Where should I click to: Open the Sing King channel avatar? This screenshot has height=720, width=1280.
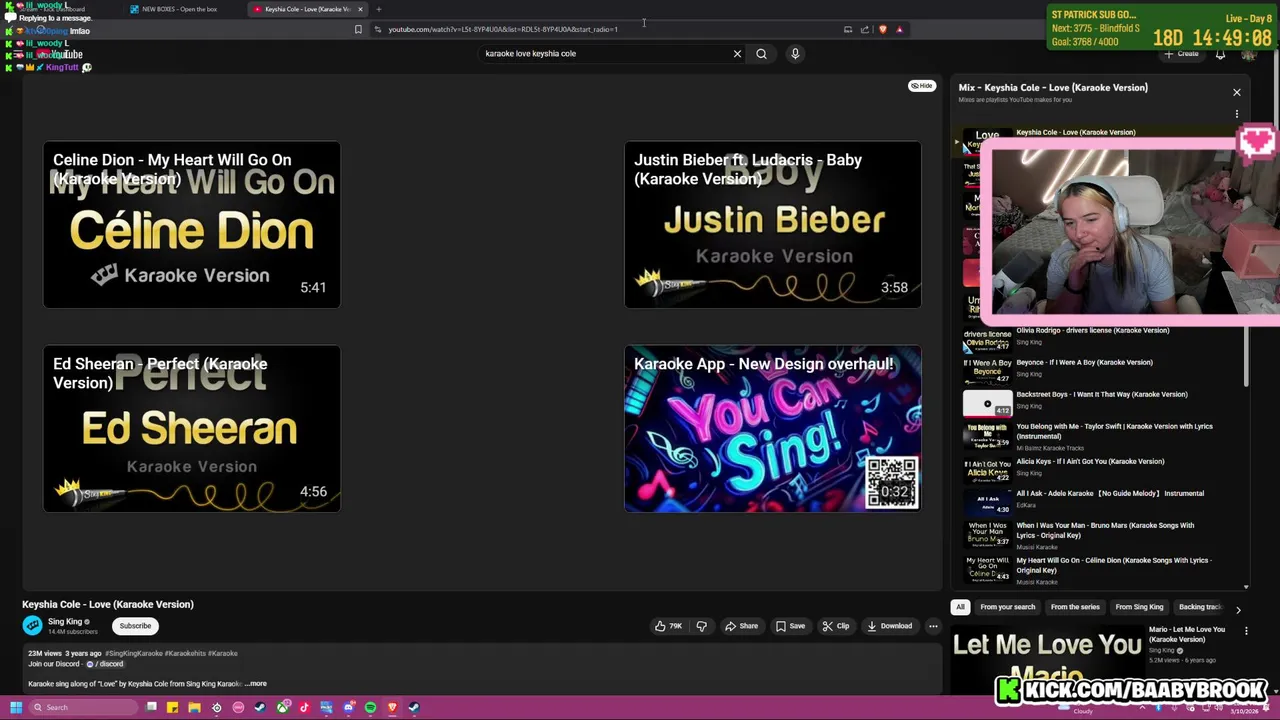[x=33, y=626]
